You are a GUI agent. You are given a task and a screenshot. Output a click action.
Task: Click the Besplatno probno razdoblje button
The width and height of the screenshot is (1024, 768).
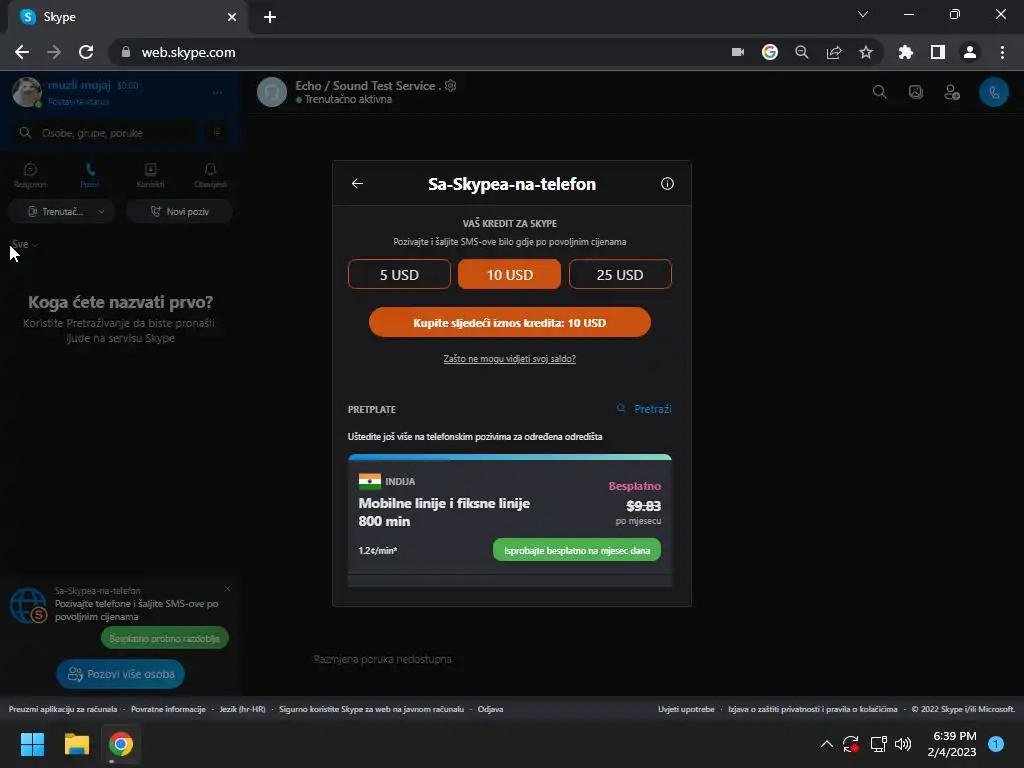coord(165,638)
